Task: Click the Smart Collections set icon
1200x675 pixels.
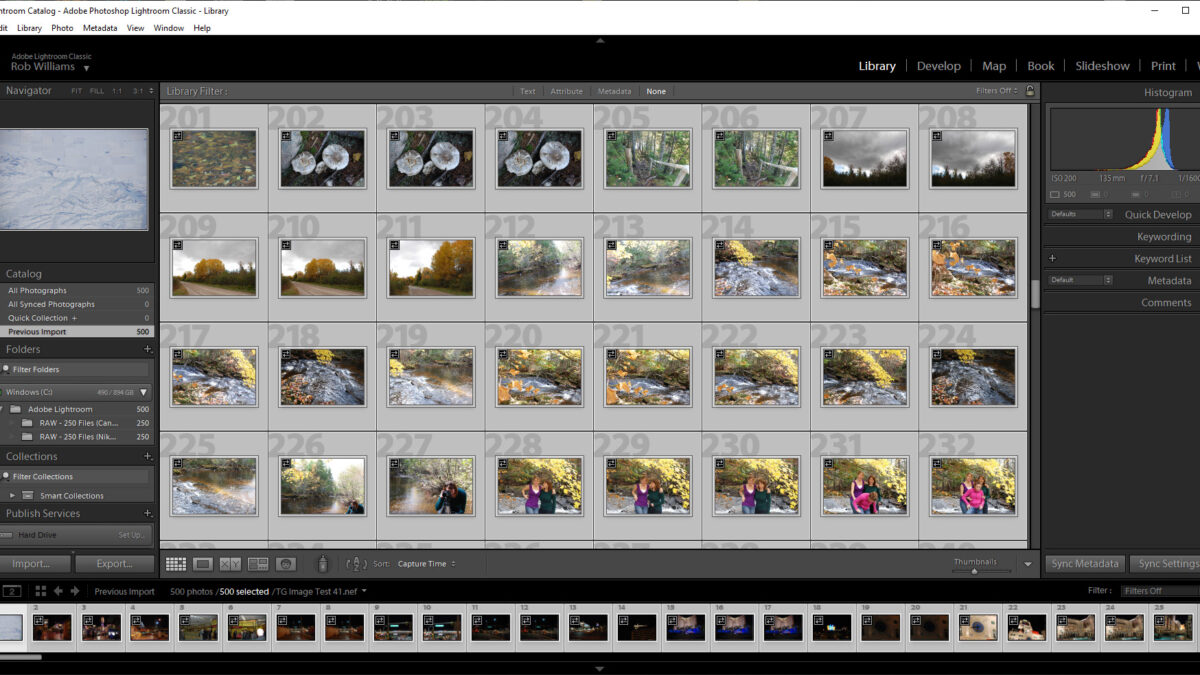Action: tap(28, 496)
